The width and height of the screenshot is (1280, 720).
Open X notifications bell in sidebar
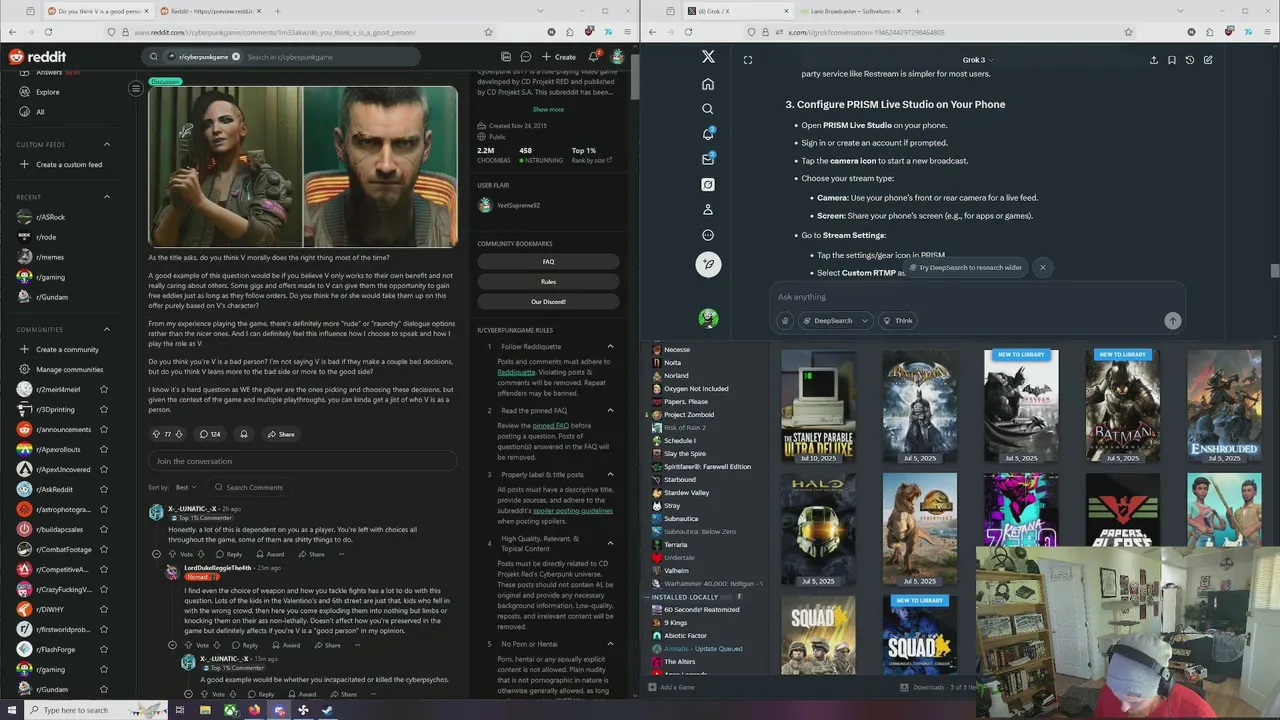pos(708,134)
